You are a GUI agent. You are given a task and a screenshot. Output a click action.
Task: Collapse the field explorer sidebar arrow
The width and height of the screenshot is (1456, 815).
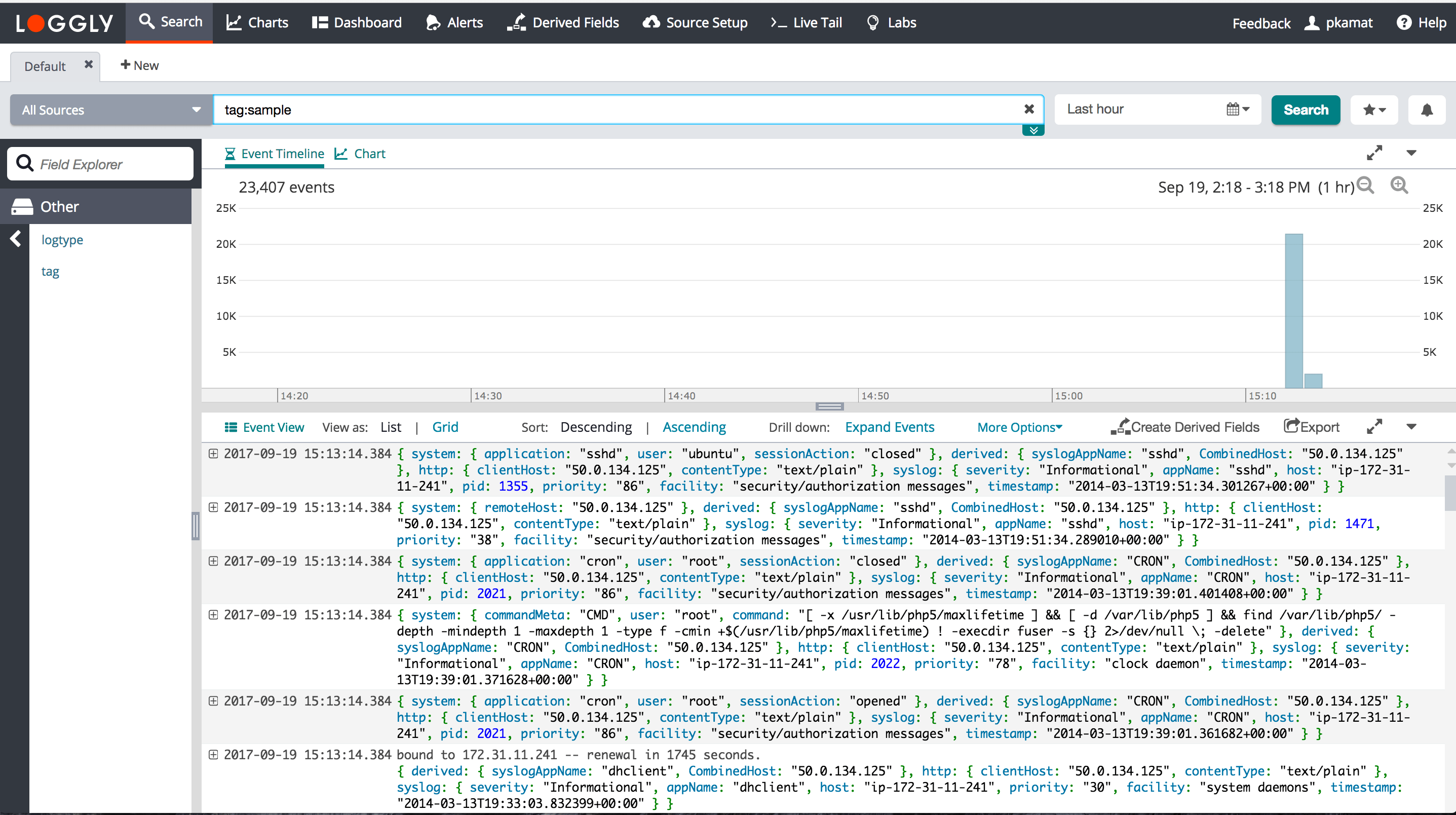tap(16, 239)
